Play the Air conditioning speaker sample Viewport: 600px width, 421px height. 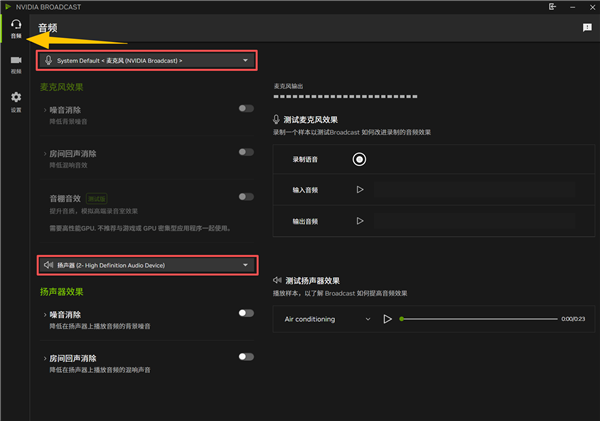tap(387, 319)
